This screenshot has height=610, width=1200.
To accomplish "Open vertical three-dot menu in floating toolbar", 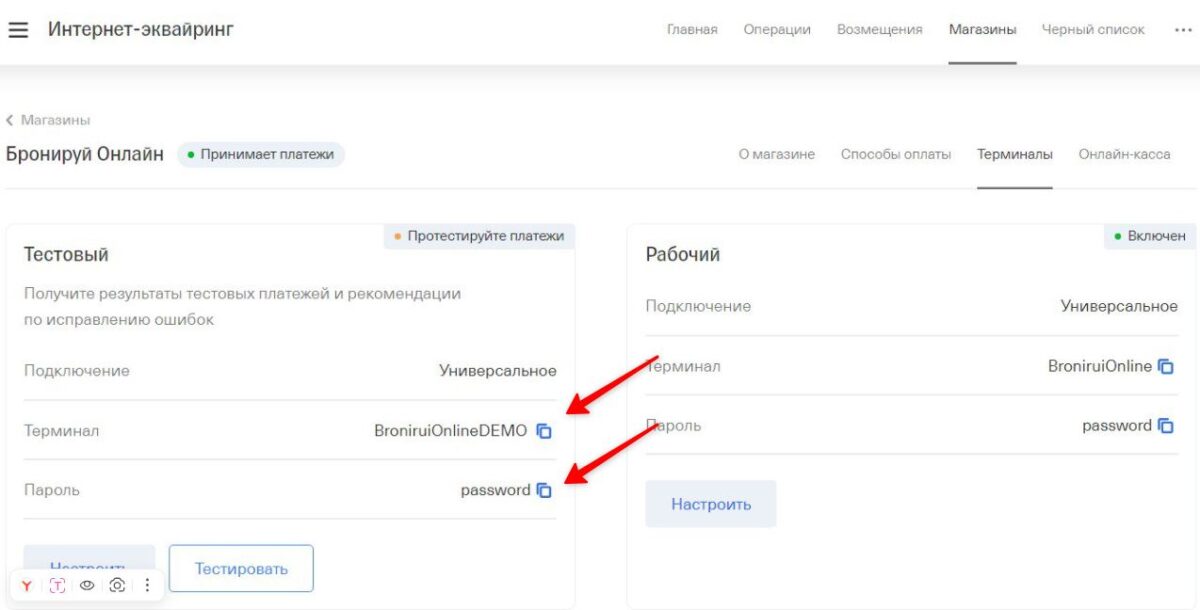I will pos(147,586).
